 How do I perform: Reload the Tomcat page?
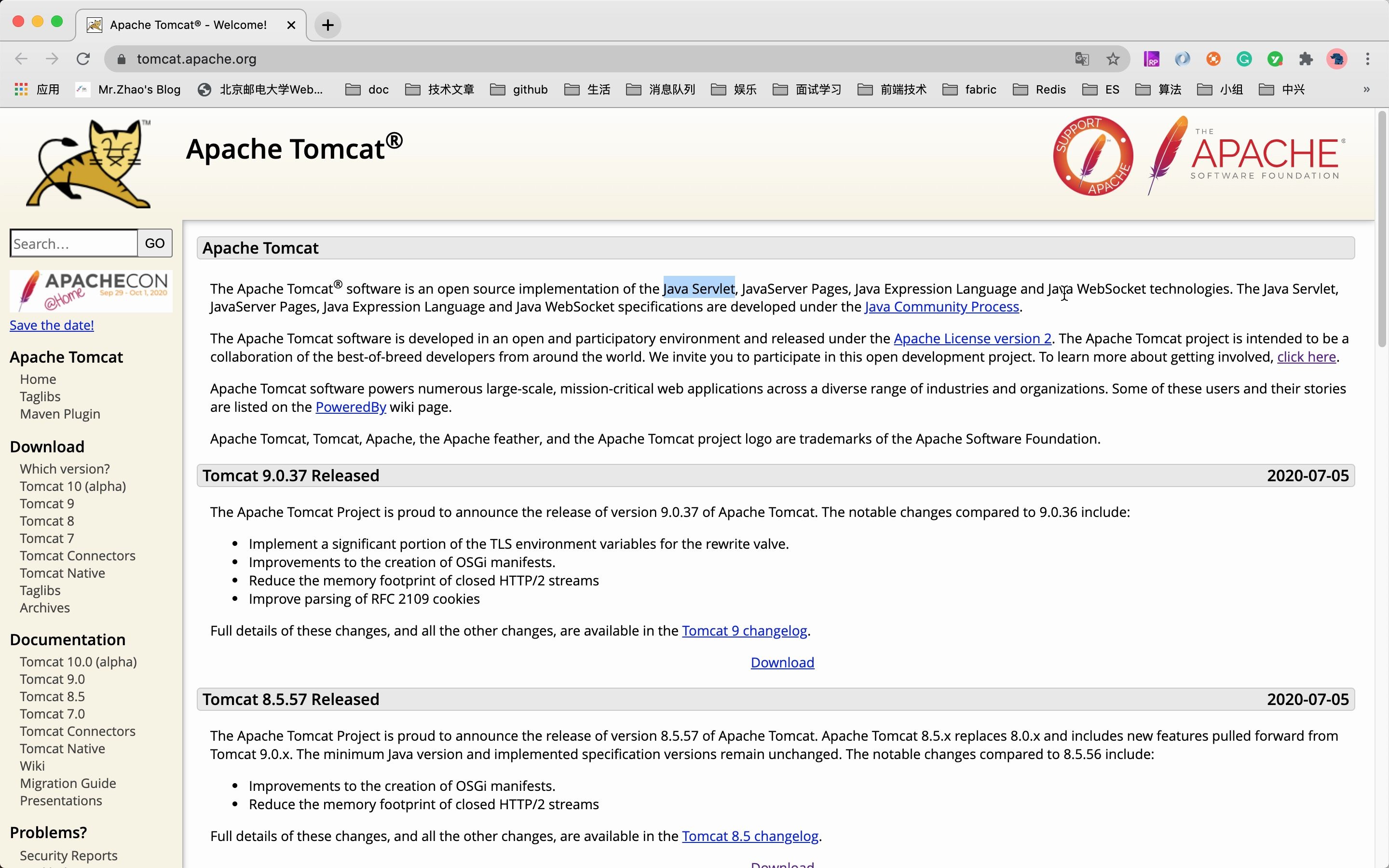[83, 58]
